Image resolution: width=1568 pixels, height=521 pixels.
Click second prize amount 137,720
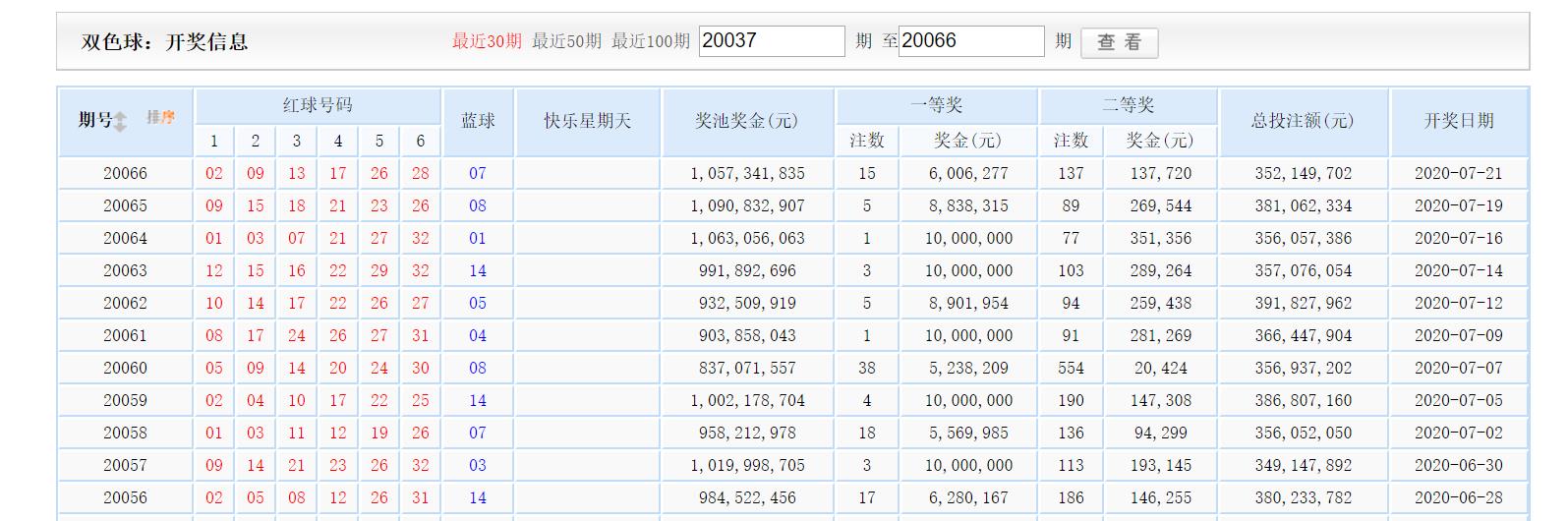click(x=1161, y=173)
